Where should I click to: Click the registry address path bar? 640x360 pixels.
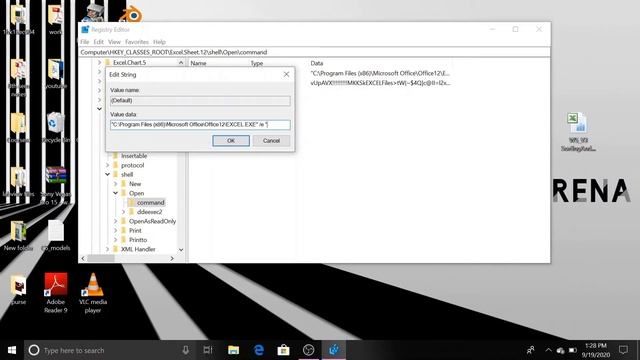(314, 52)
